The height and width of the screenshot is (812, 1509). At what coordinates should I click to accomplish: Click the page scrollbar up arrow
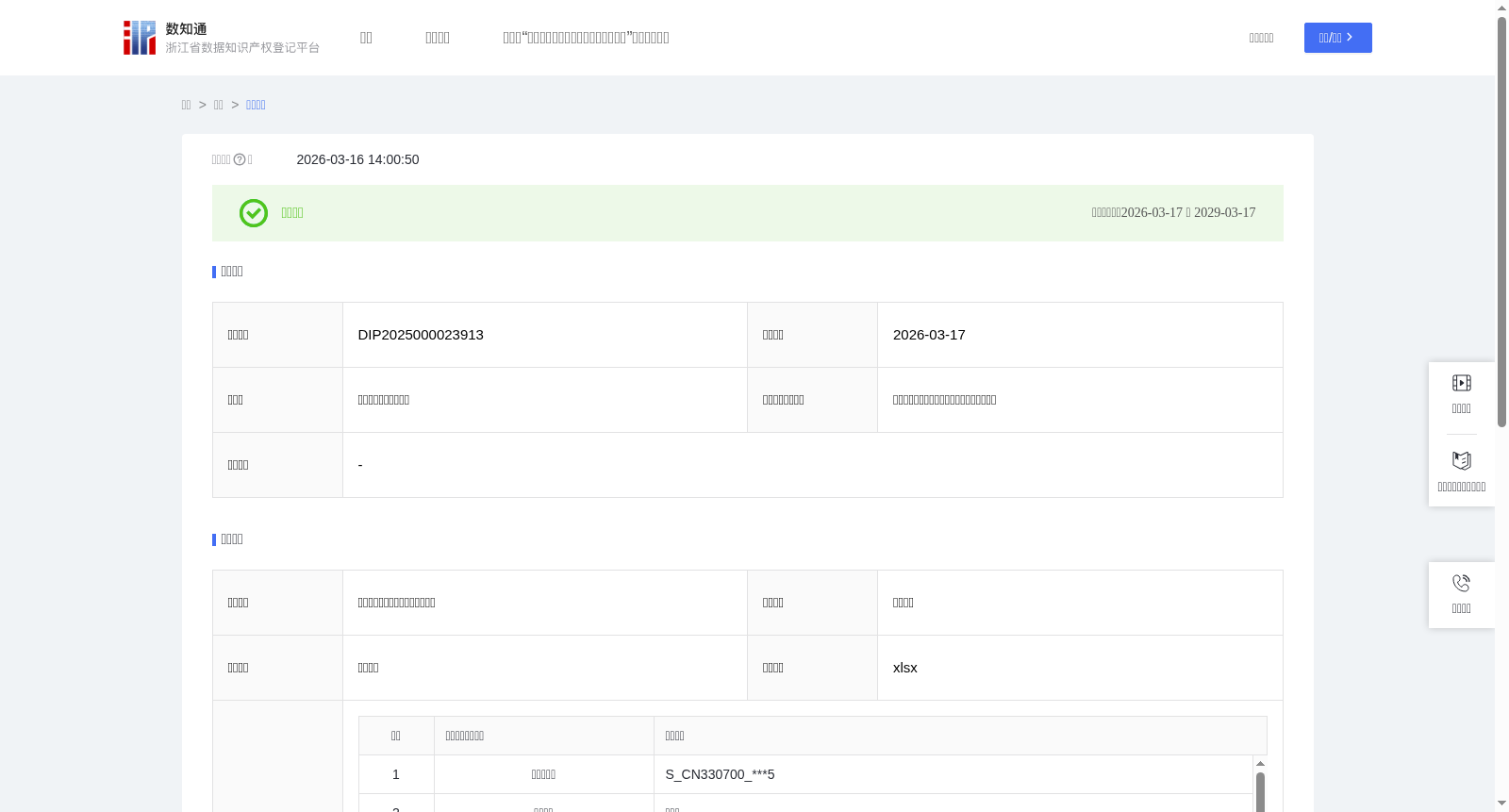(1501, 8)
